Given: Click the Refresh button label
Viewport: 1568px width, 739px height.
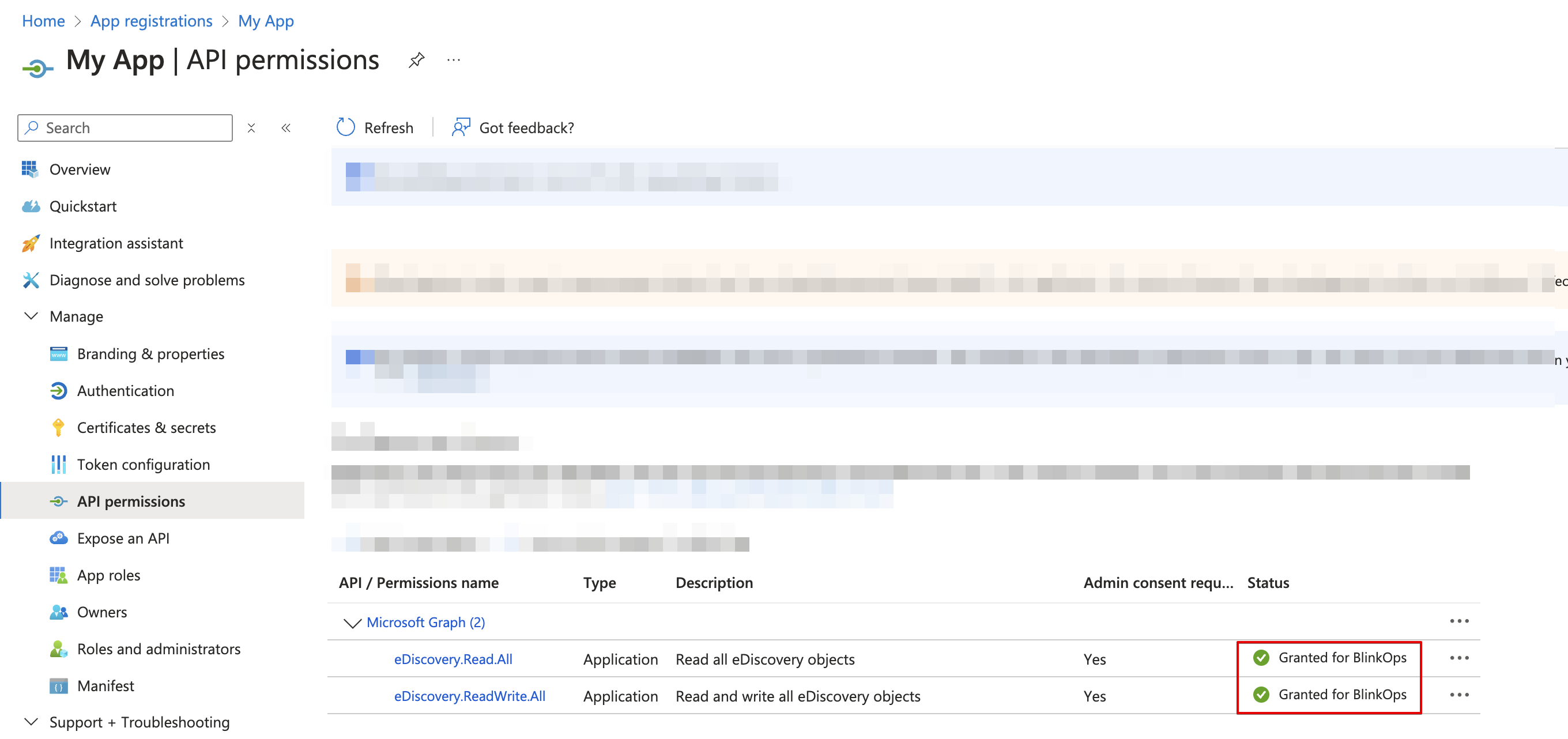Looking at the screenshot, I should click(389, 128).
